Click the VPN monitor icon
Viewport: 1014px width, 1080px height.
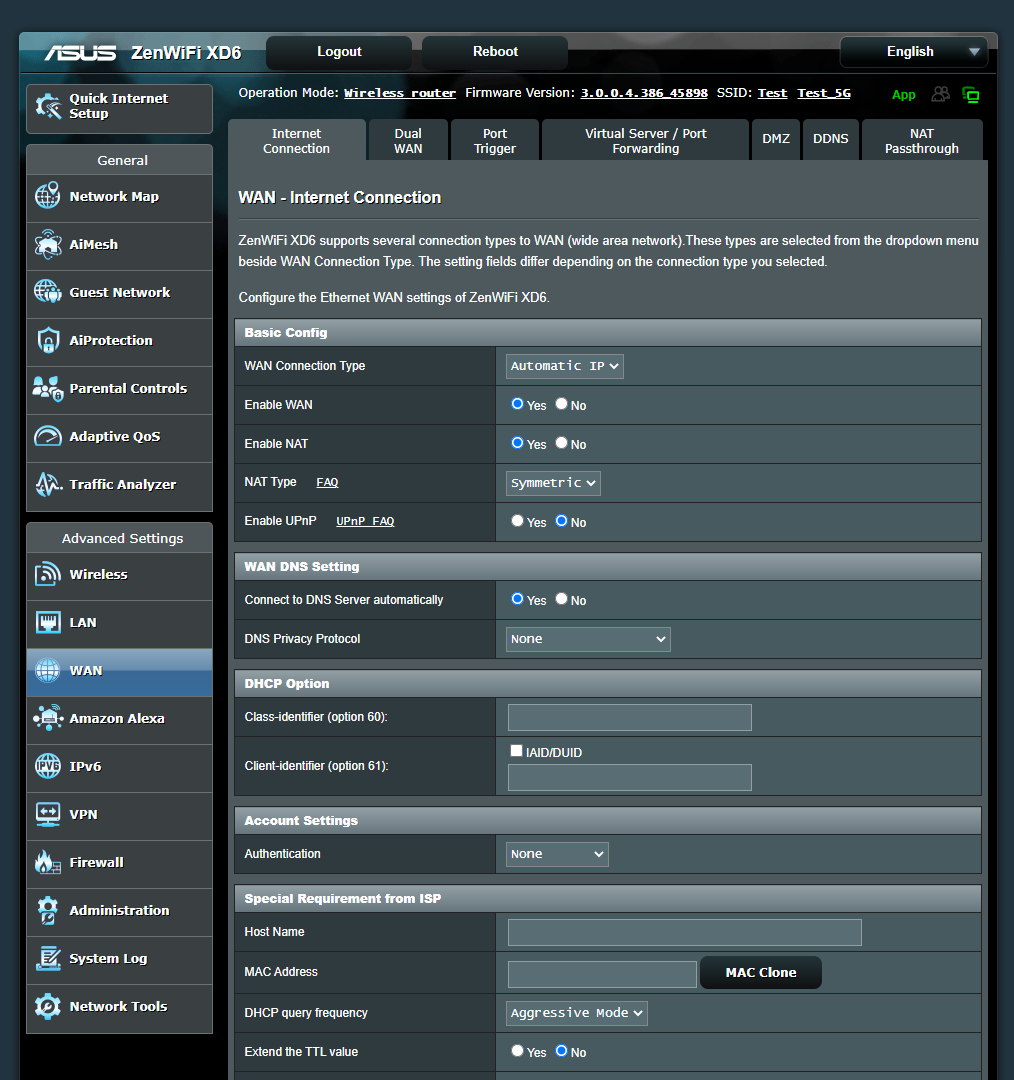(48, 814)
